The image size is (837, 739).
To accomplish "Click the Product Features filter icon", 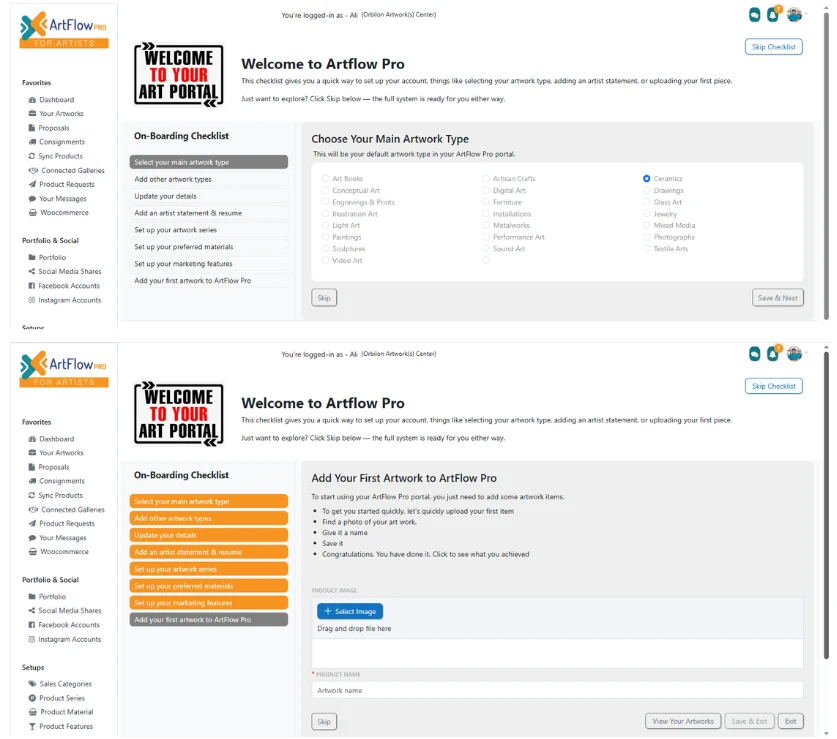I will (32, 727).
